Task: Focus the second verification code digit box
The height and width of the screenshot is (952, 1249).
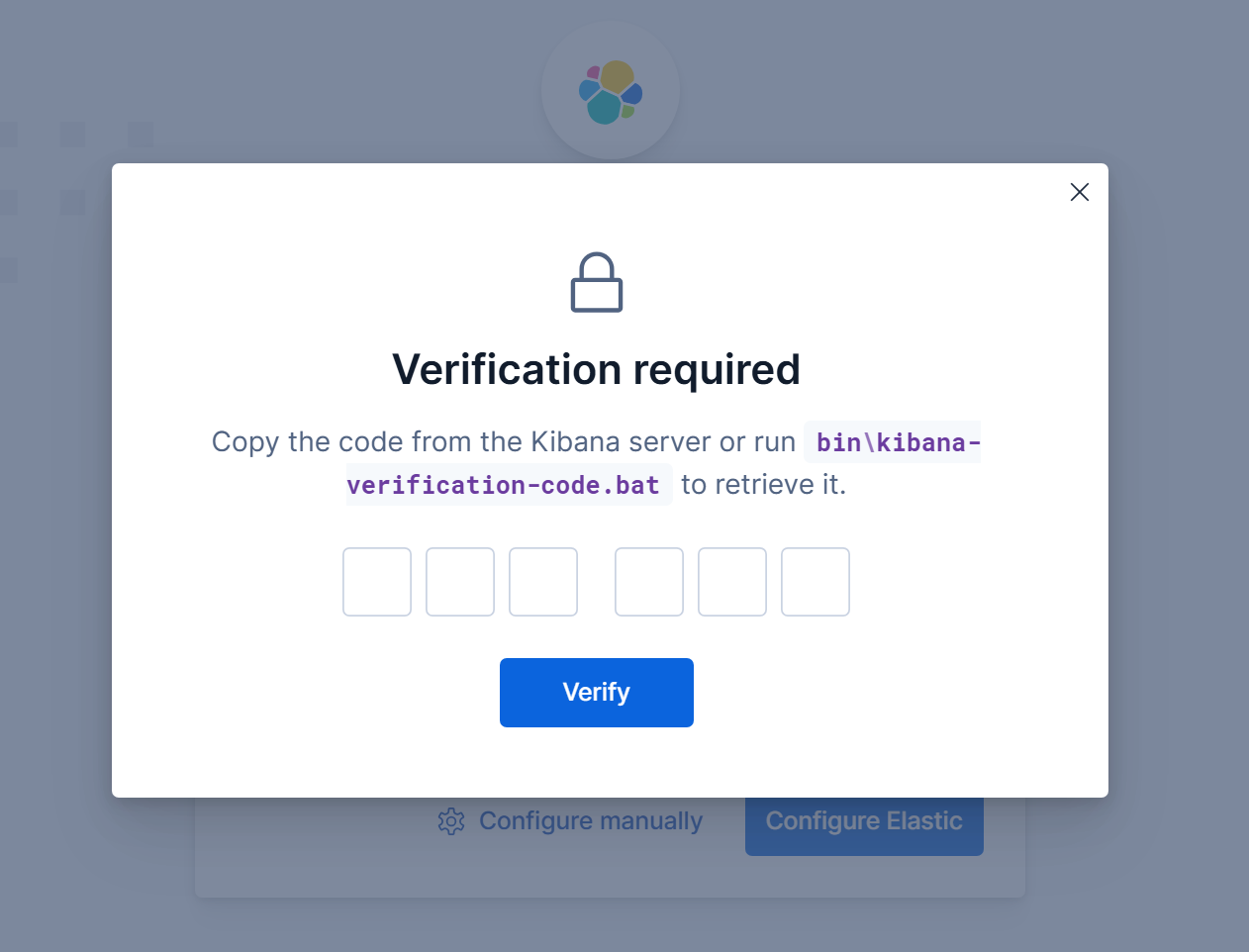Action: coord(460,582)
